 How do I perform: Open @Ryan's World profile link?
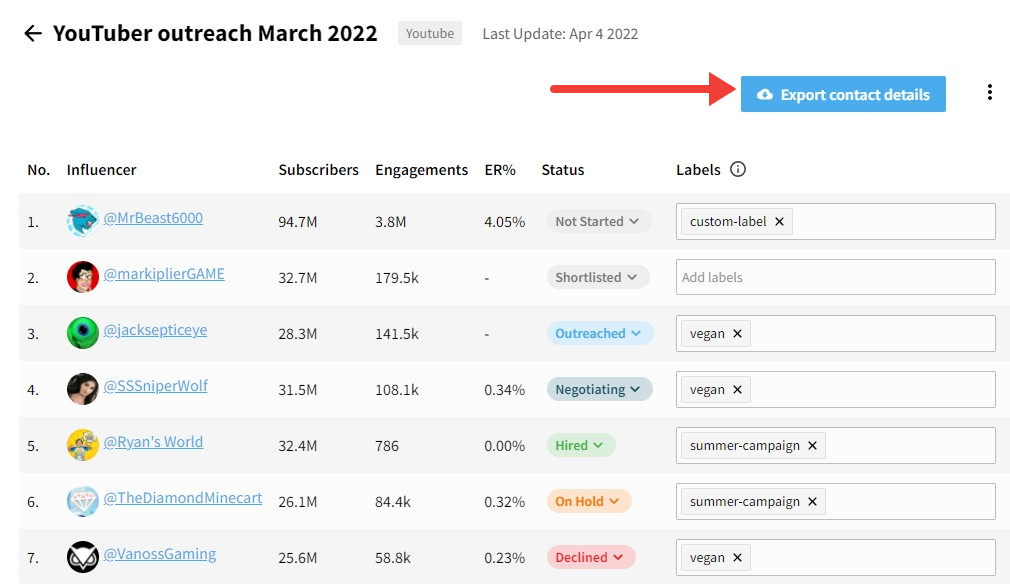point(153,442)
